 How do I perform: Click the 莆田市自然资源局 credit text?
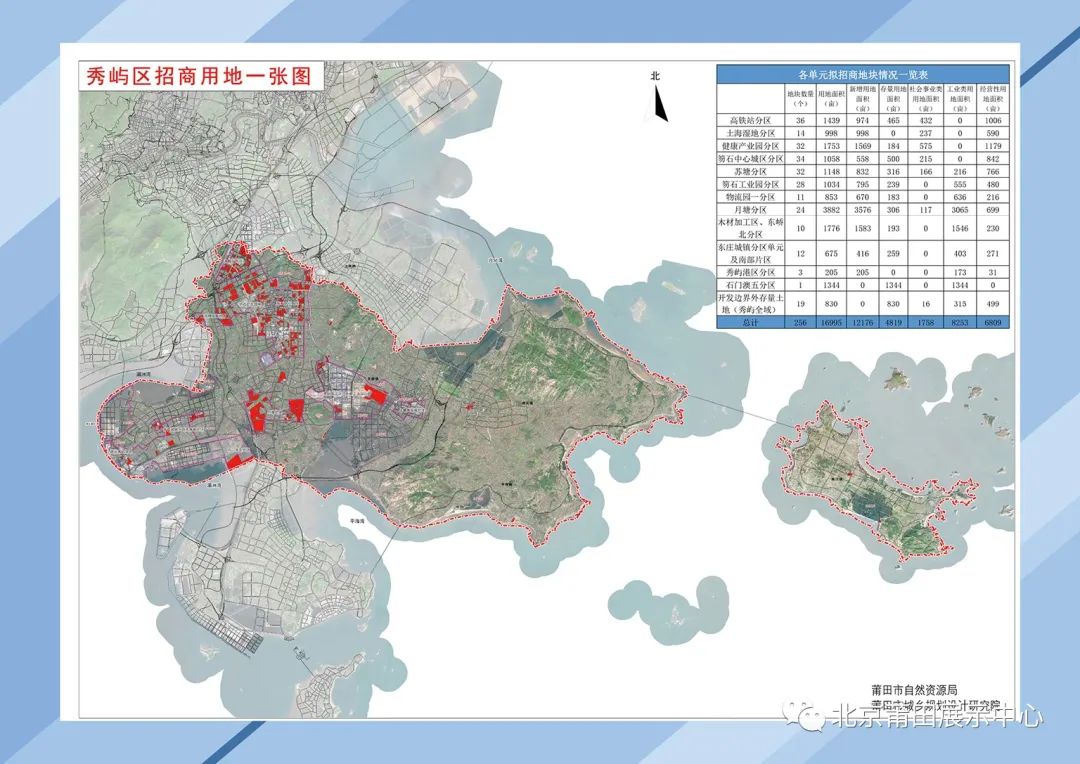(914, 690)
